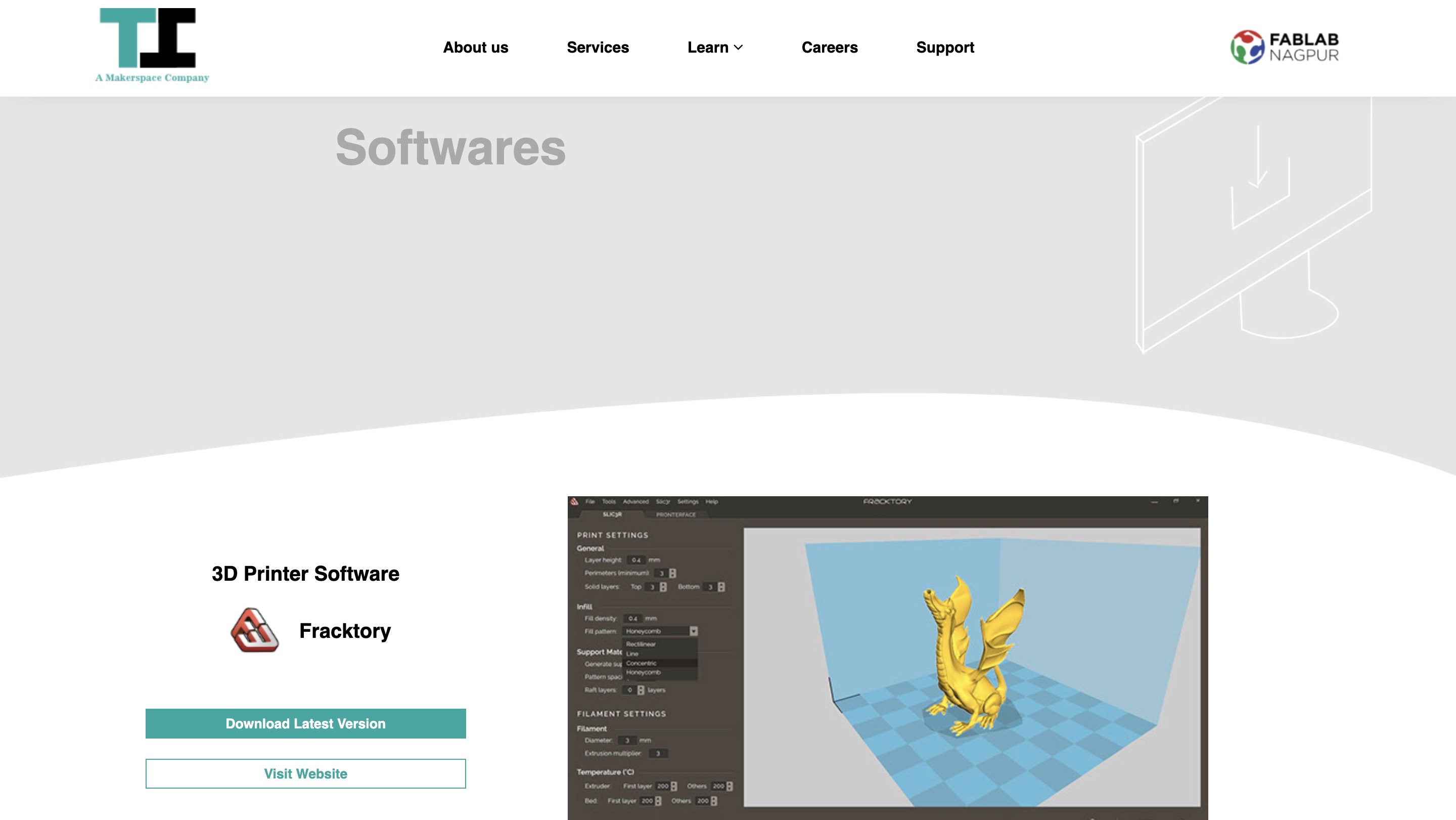1456x820 pixels.
Task: Click the Visit Website button
Action: 305,773
